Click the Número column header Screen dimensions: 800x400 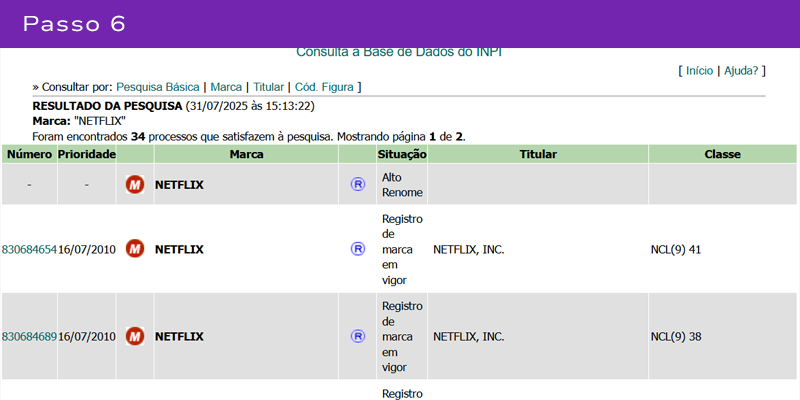29,155
